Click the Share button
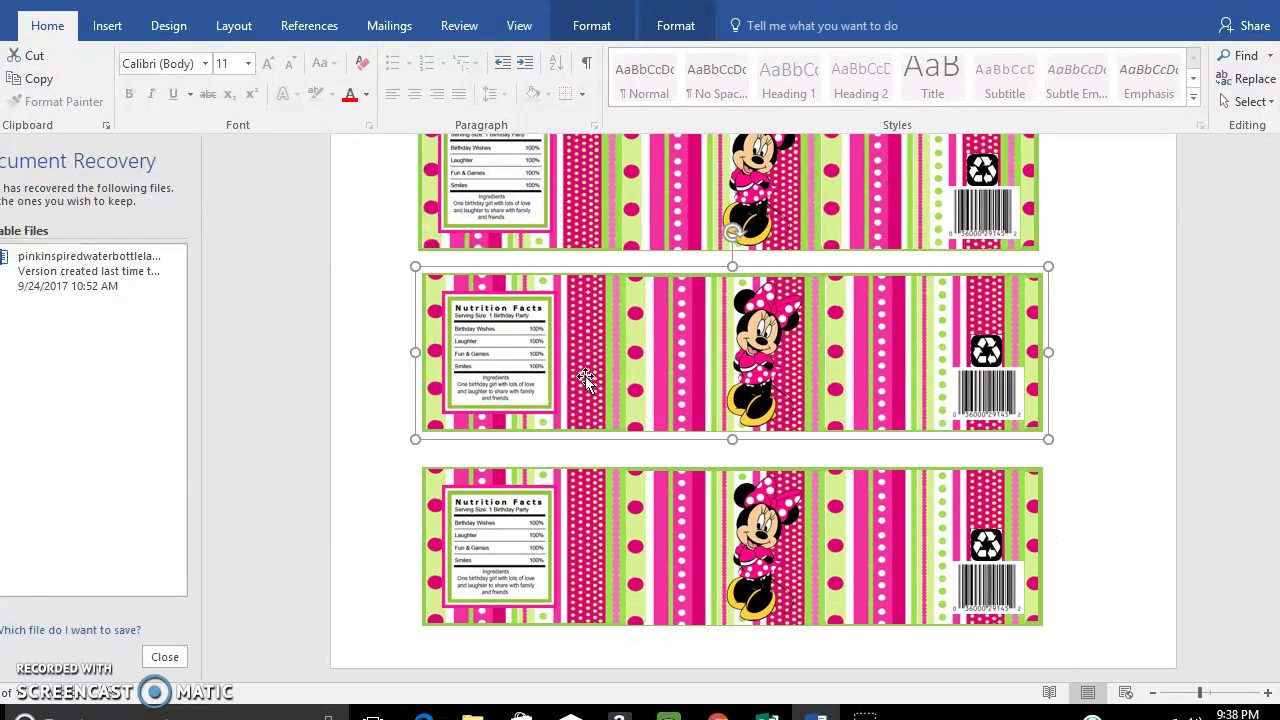Viewport: 1280px width, 720px height. pyautogui.click(x=1245, y=26)
